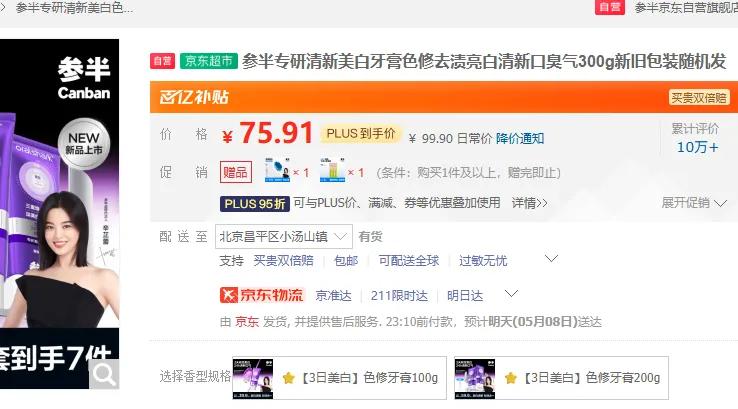Click the 京东物流 logo icon
738x409 pixels.
[x=228, y=295]
